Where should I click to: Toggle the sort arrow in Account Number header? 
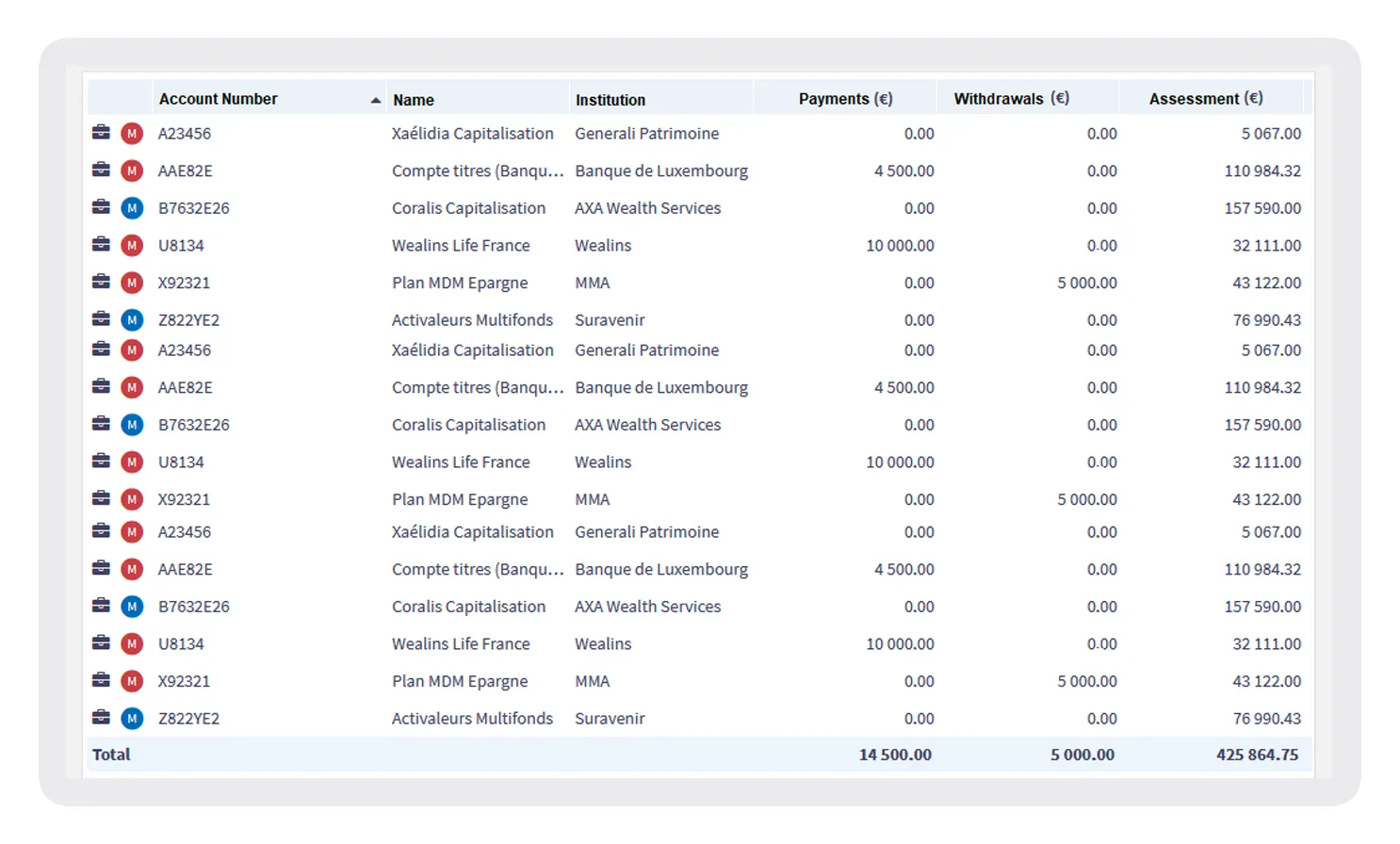pyautogui.click(x=376, y=100)
